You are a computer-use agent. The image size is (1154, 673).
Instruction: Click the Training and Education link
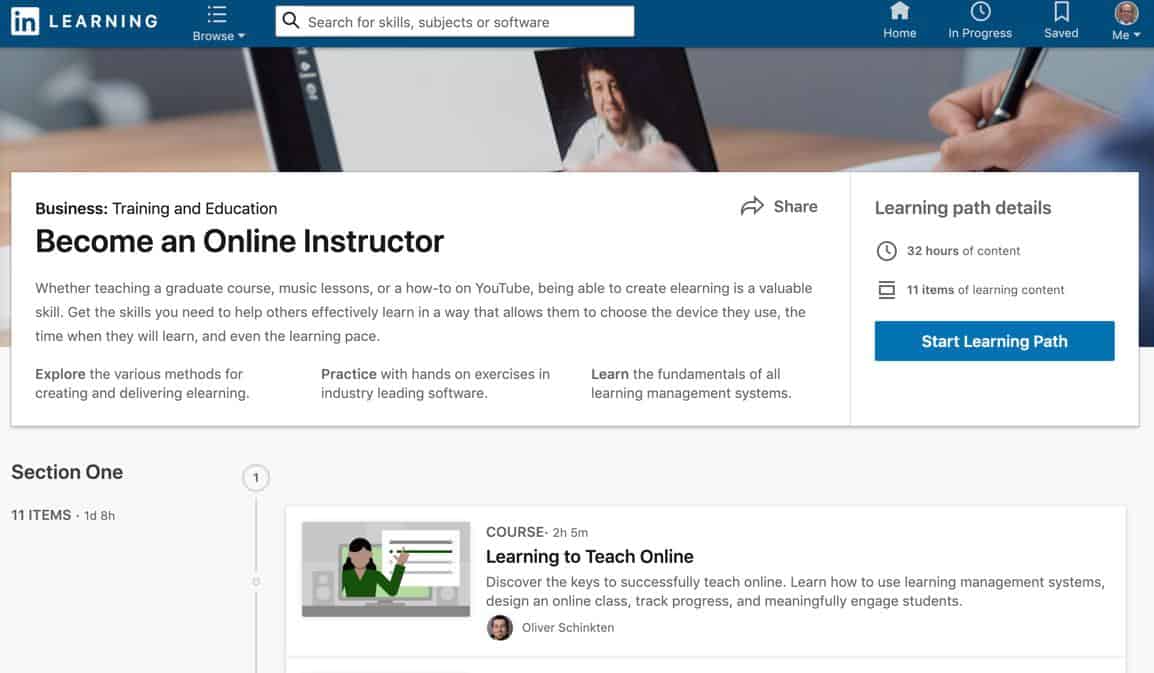195,209
